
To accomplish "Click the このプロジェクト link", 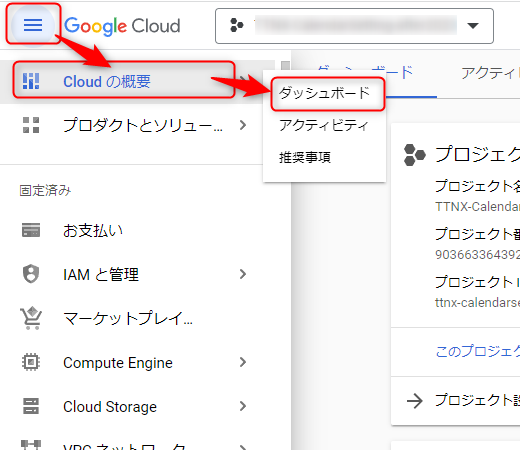I will click(x=478, y=351).
